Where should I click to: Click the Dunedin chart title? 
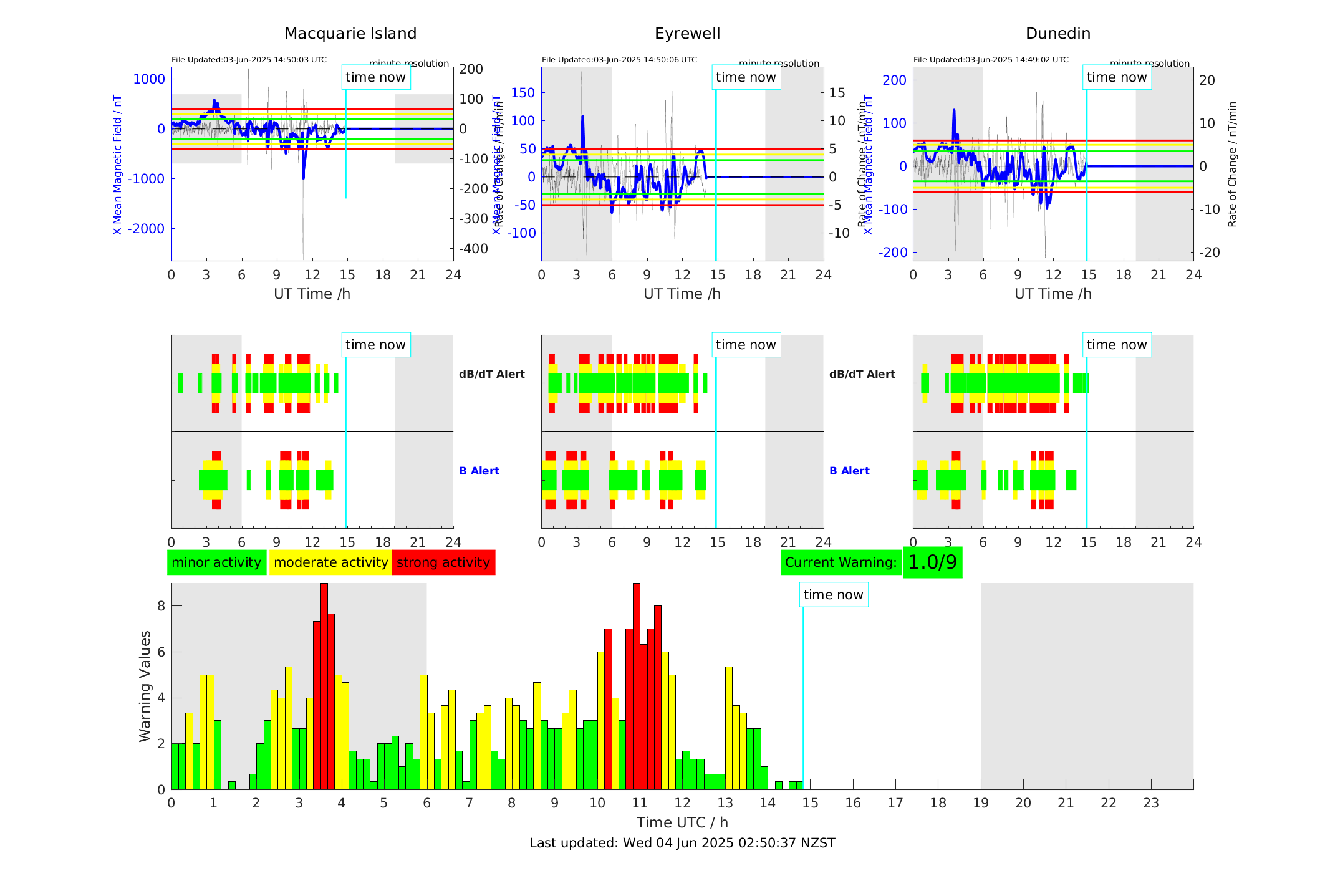click(x=1057, y=34)
